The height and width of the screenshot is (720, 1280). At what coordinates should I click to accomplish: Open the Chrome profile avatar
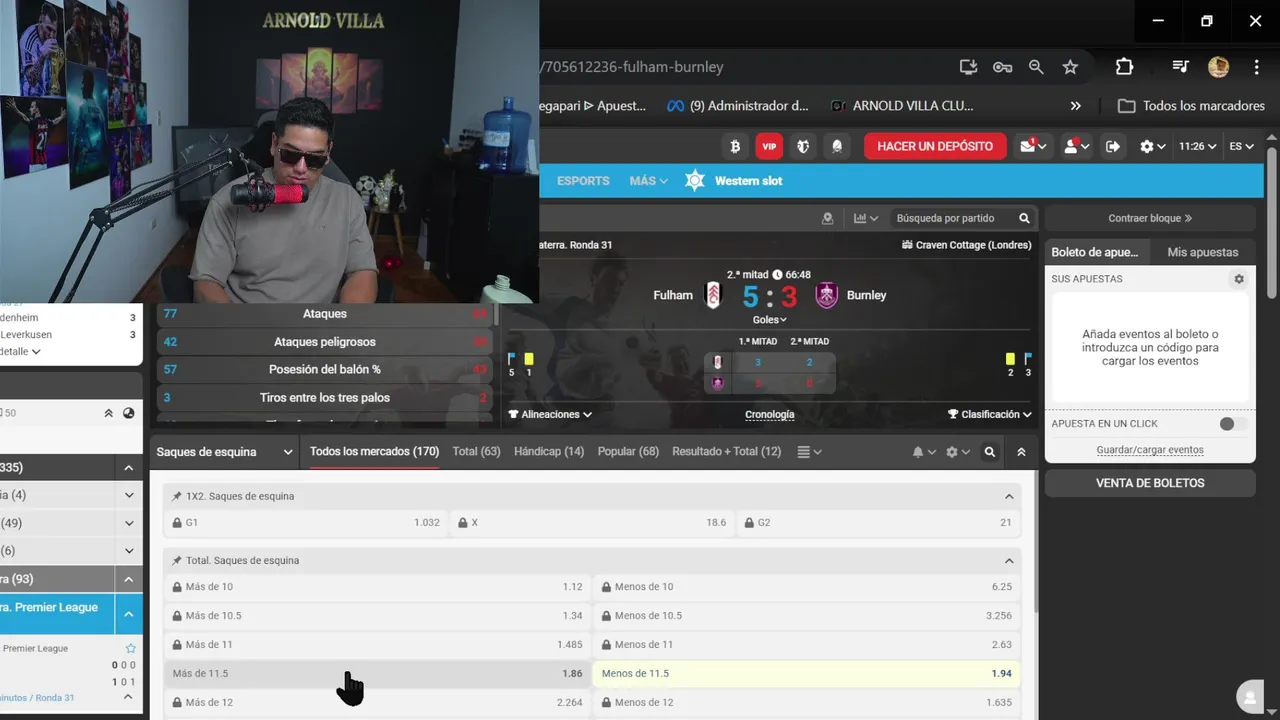1218,67
